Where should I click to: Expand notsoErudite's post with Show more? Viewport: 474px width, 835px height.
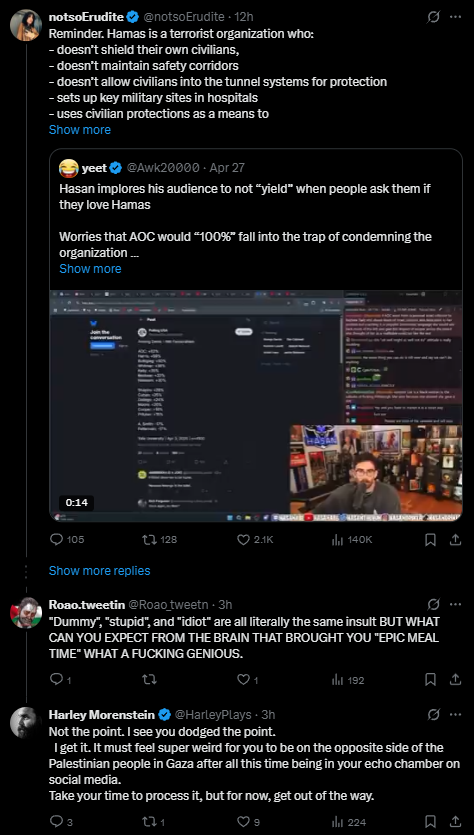point(80,129)
